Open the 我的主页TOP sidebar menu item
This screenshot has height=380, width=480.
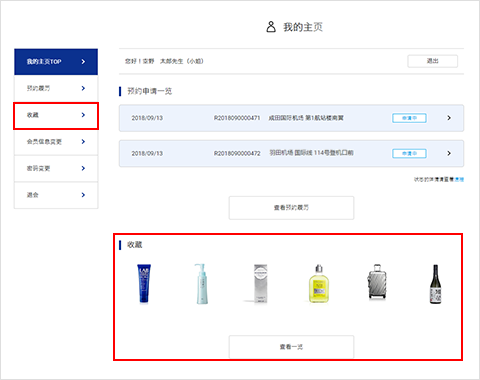pos(56,62)
